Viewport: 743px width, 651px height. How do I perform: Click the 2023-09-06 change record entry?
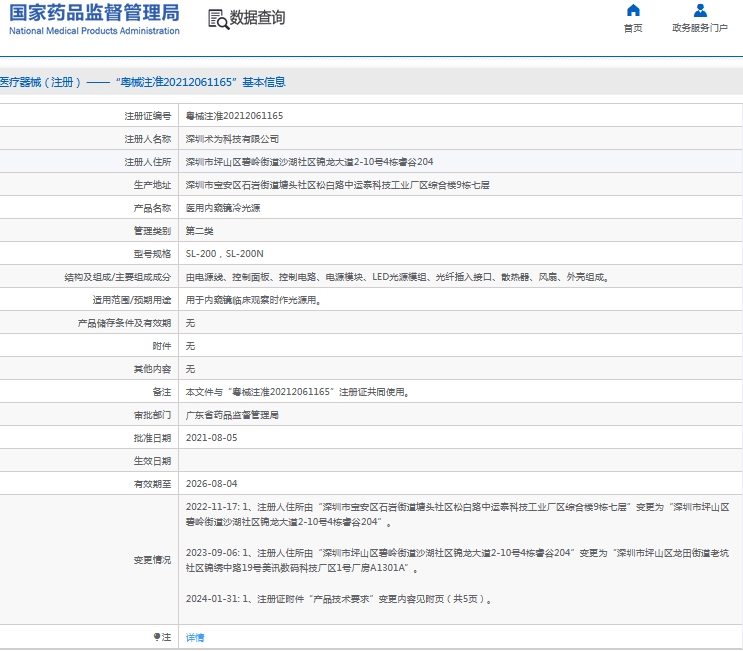pyautogui.click(x=457, y=561)
